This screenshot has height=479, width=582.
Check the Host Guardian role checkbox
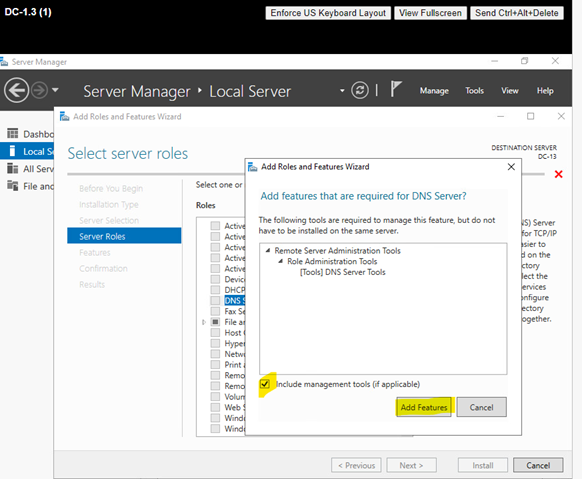215,332
